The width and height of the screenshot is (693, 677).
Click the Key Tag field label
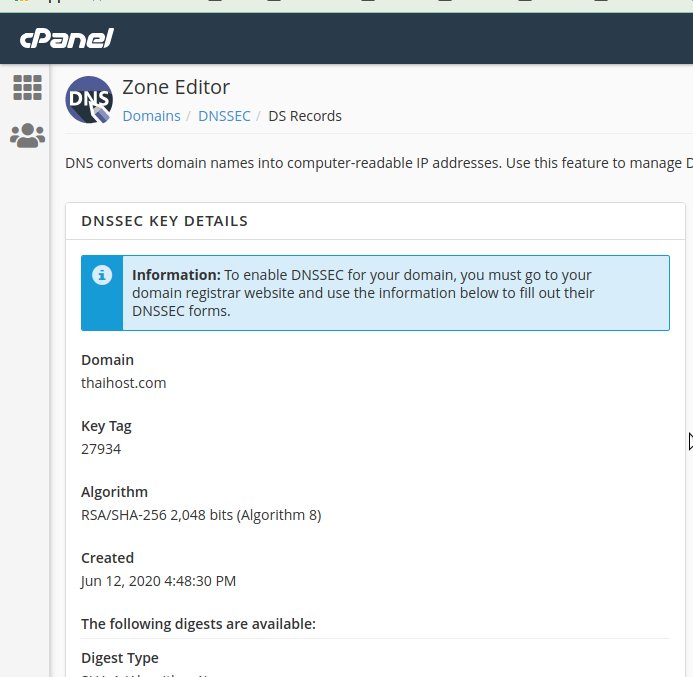point(106,426)
